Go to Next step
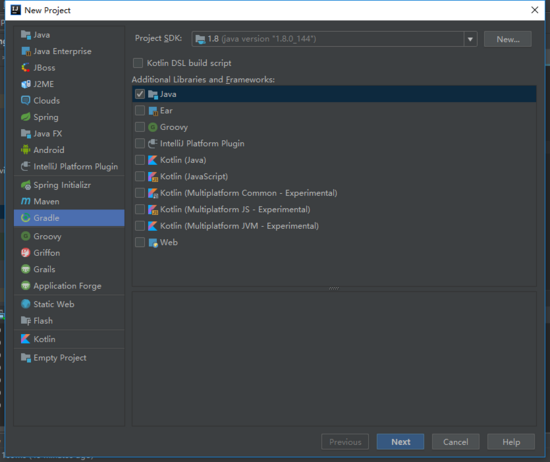This screenshot has height=462, width=550. [x=400, y=442]
